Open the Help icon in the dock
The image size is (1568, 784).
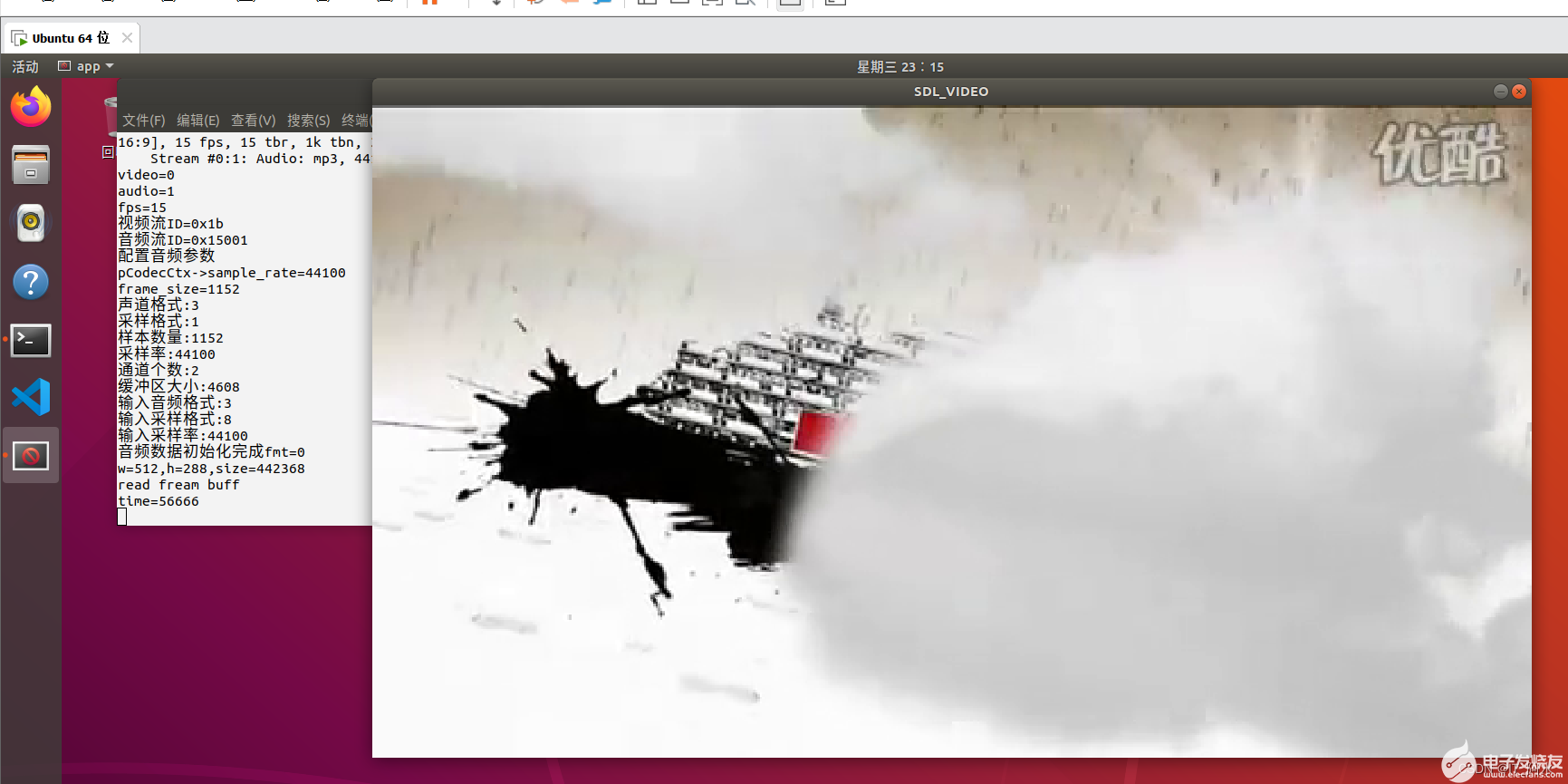(x=31, y=282)
